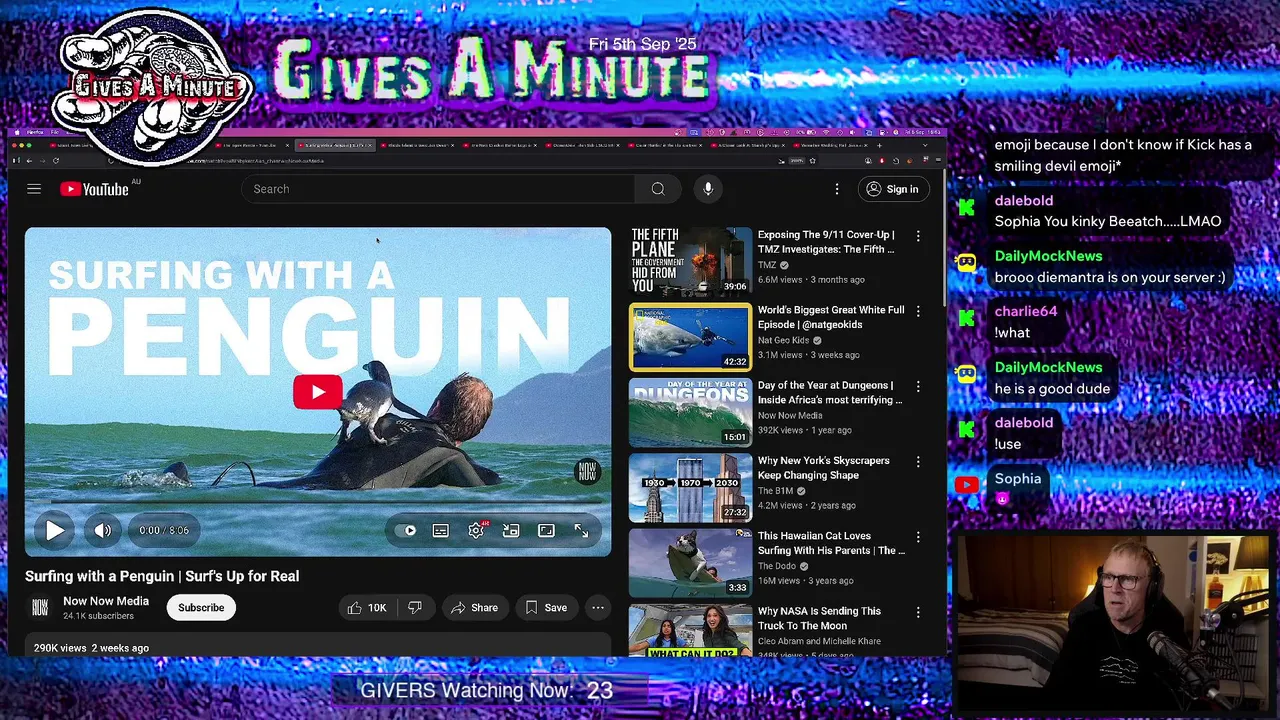The width and height of the screenshot is (1280, 720).
Task: Open the Fifth Plane 9/11 video thumbnail
Action: 690,262
